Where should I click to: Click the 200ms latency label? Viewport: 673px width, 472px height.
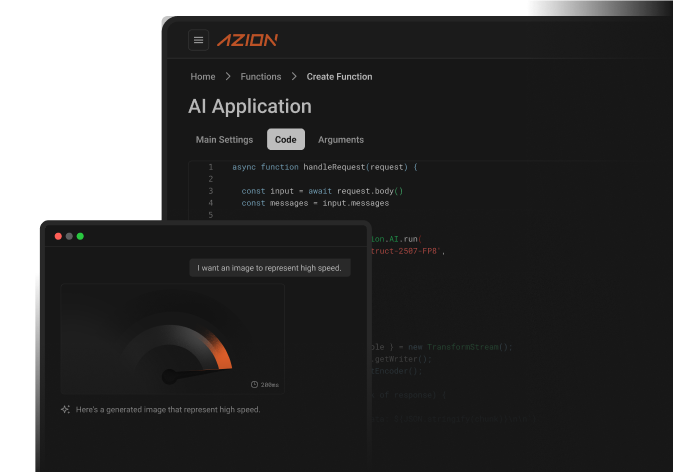[270, 385]
